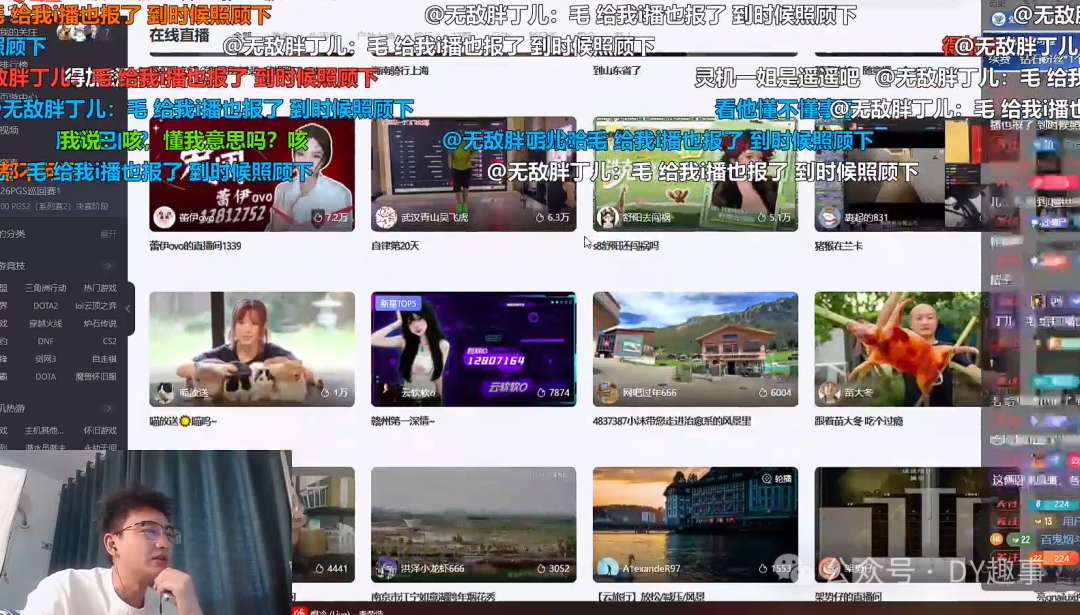
Task: Open the 炉石传说 category
Action: [100, 324]
